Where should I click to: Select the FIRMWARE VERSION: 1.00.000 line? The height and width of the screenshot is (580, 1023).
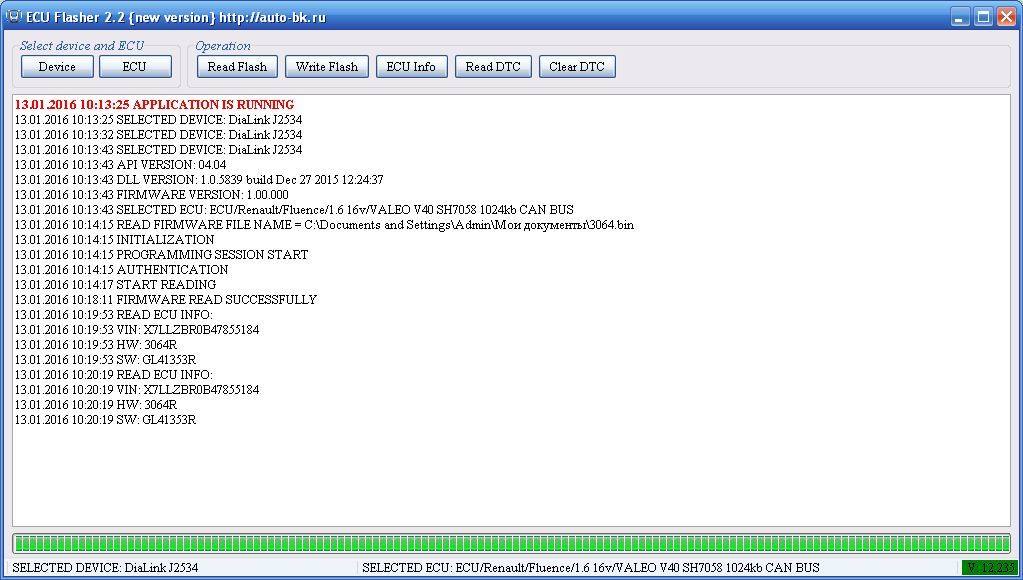click(151, 195)
